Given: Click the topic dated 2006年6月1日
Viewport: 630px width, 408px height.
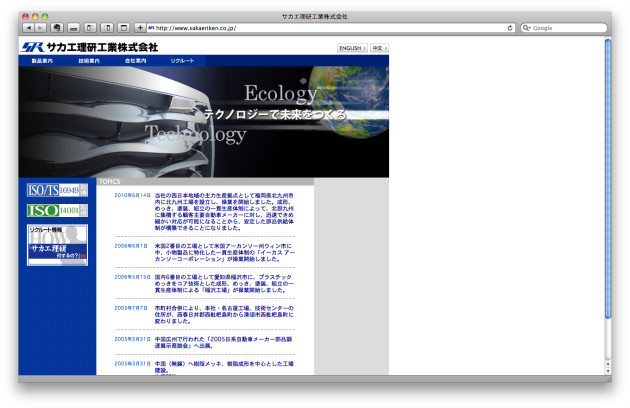Looking at the screenshot, I should click(x=224, y=252).
